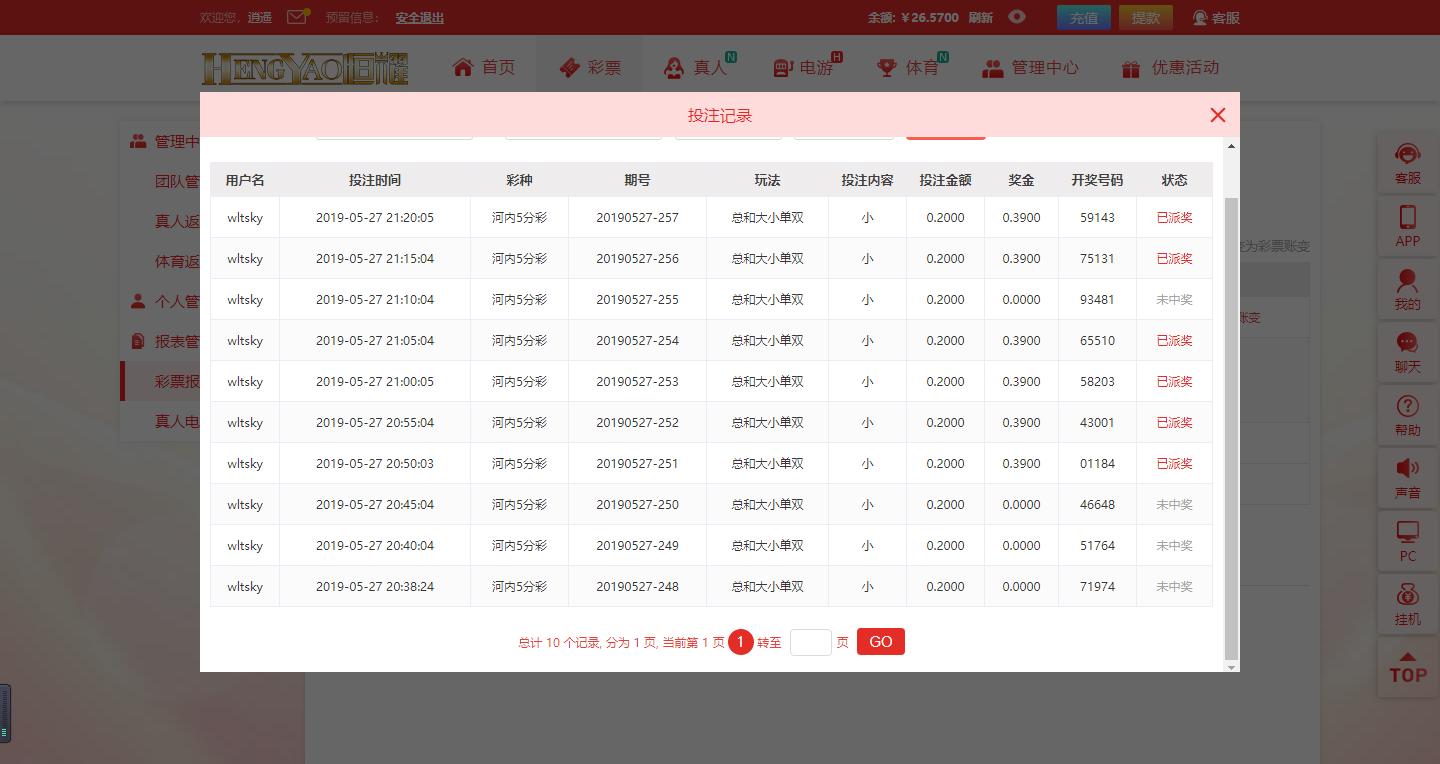Click the 状态 column header
1440x764 pixels.
pyautogui.click(x=1174, y=180)
